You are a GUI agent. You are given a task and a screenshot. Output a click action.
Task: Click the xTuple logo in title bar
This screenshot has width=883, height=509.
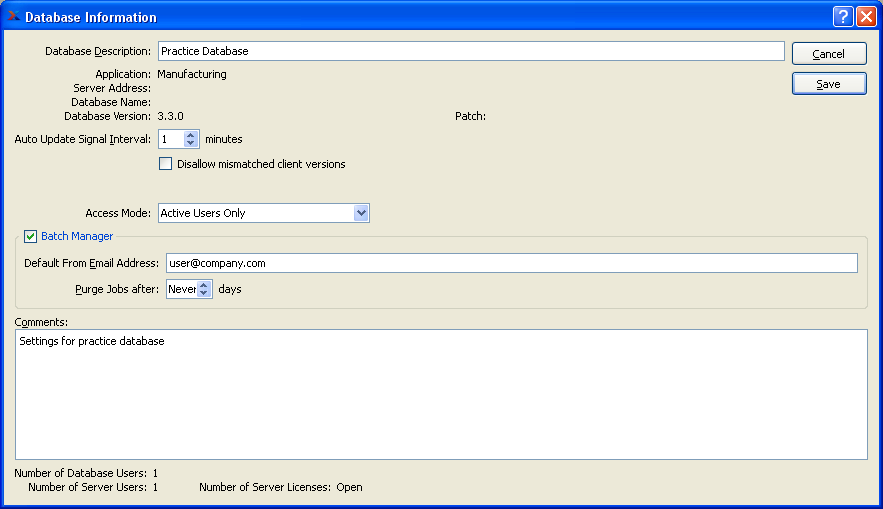coord(14,16)
